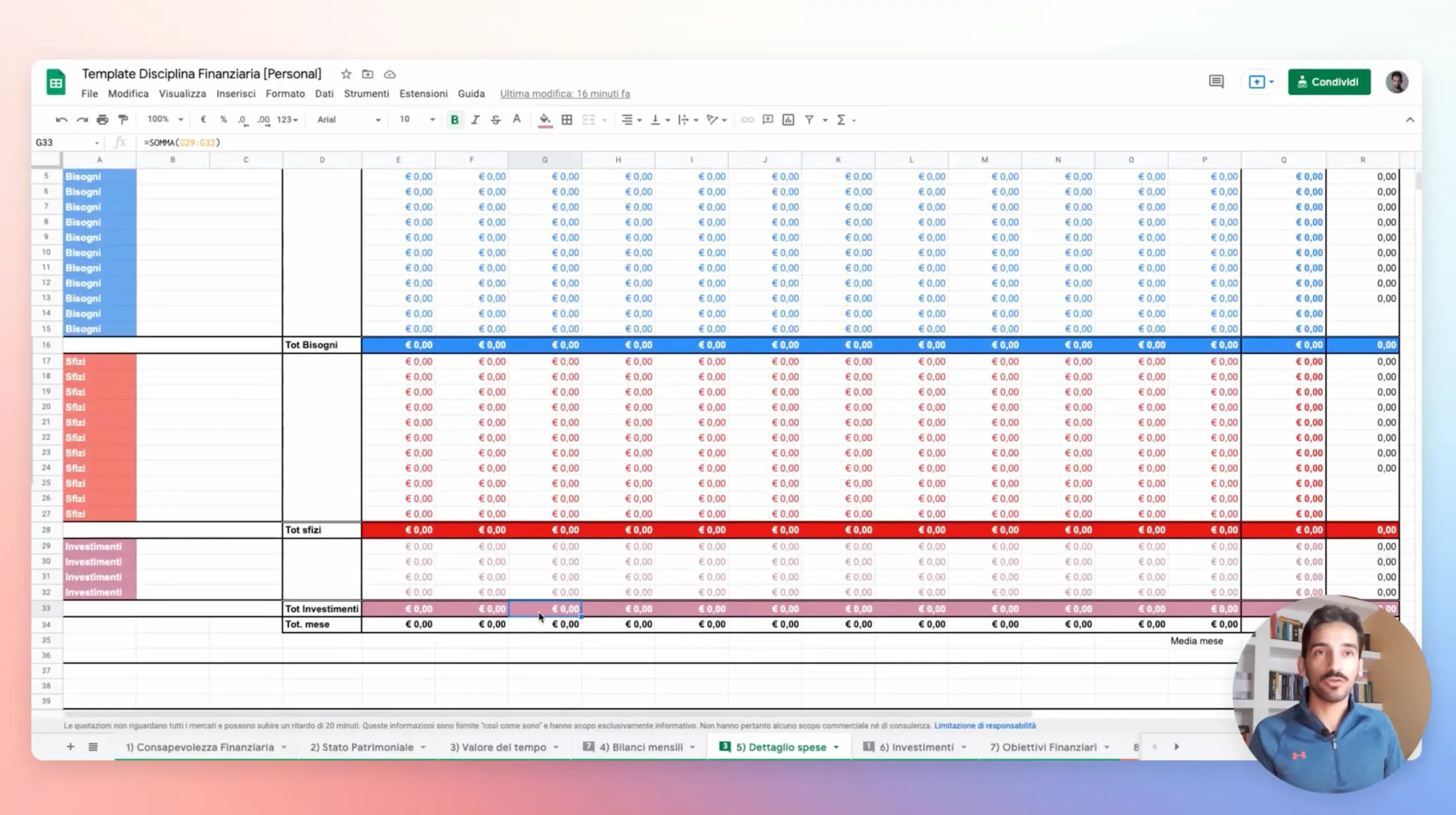This screenshot has width=1456, height=815.
Task: Click the insert chart icon
Action: coord(788,120)
